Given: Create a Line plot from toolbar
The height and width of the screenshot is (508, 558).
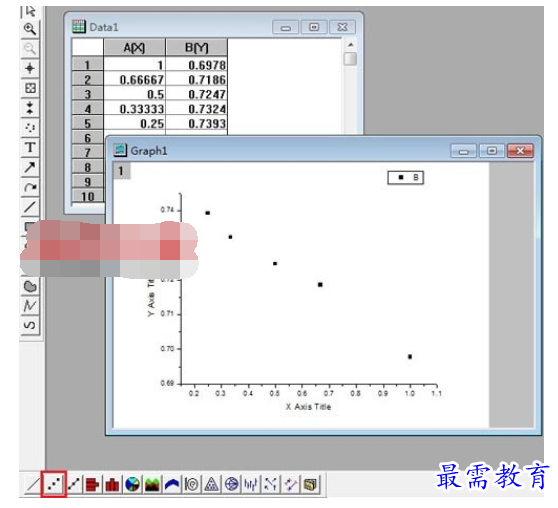Looking at the screenshot, I should pyautogui.click(x=33, y=485).
